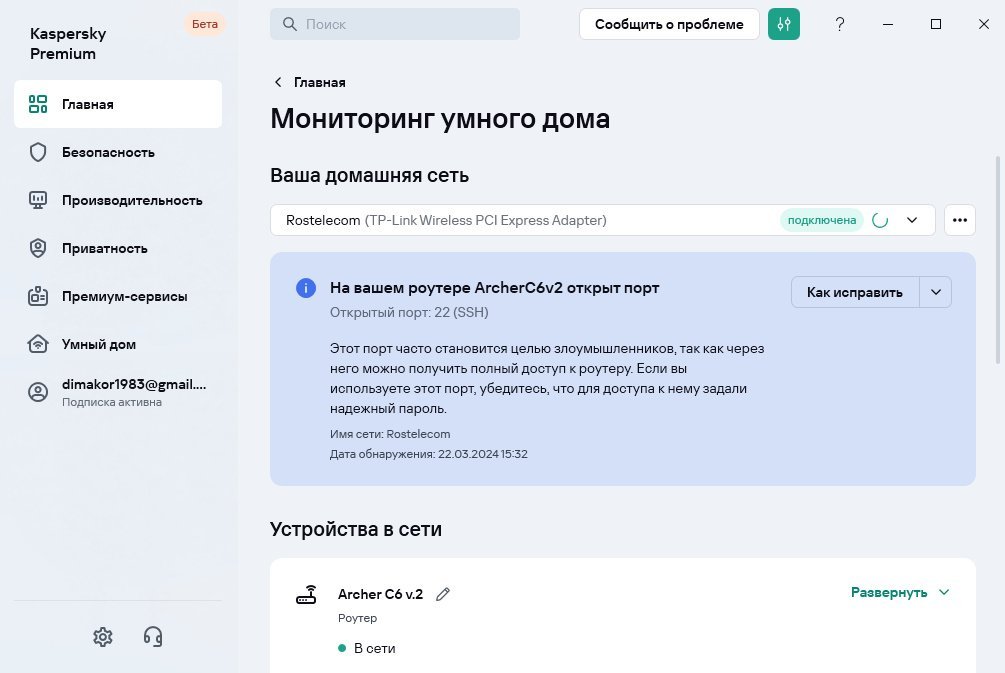Image resolution: width=1005 pixels, height=673 pixels.
Task: Click the Как исправить button
Action: (855, 292)
